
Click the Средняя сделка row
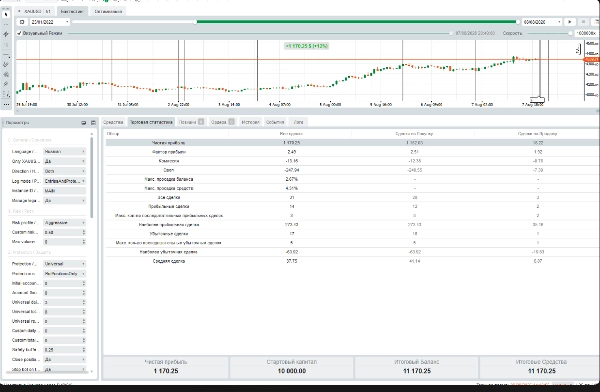352,261
